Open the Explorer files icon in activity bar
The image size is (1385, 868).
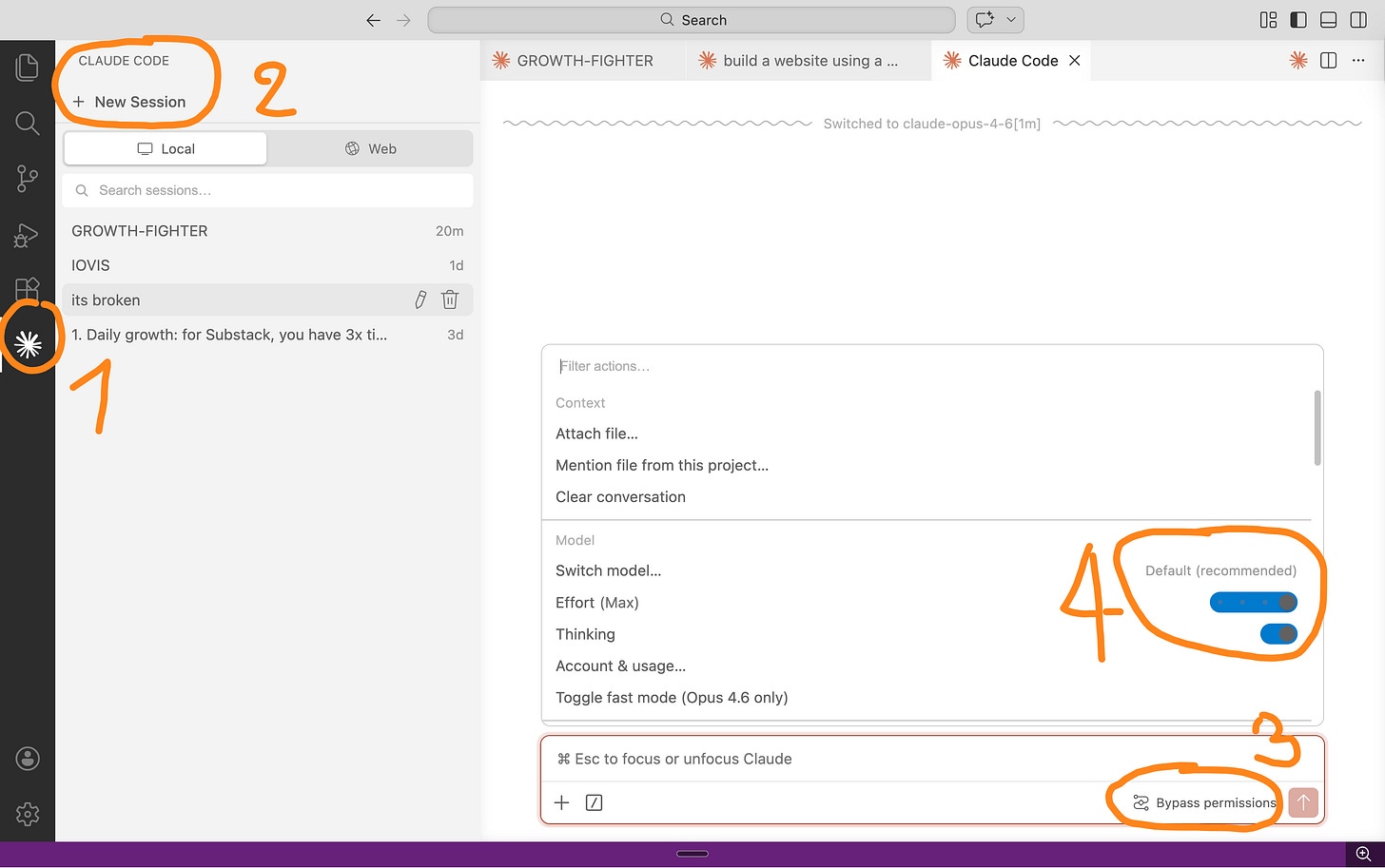click(x=27, y=68)
